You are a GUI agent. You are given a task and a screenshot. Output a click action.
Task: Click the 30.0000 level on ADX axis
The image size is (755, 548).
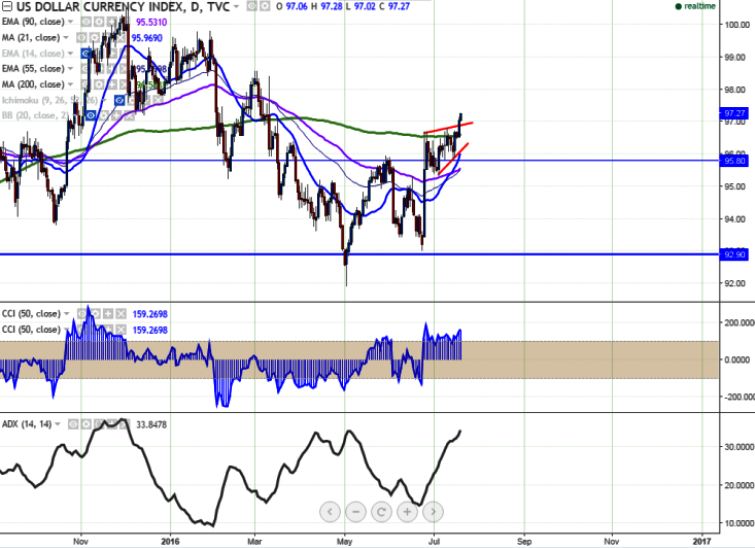coord(739,447)
